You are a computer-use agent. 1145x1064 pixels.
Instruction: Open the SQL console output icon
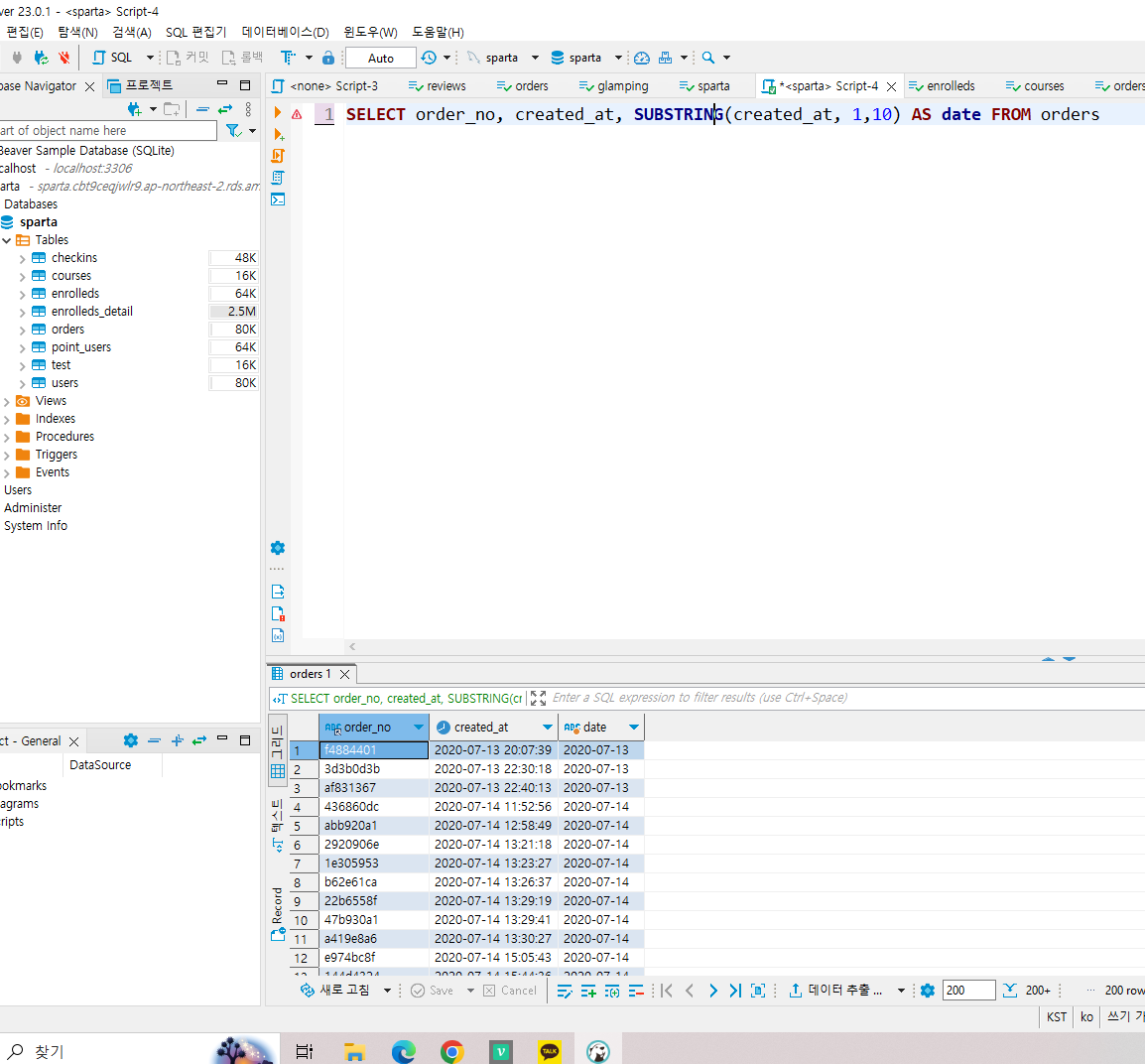278,199
